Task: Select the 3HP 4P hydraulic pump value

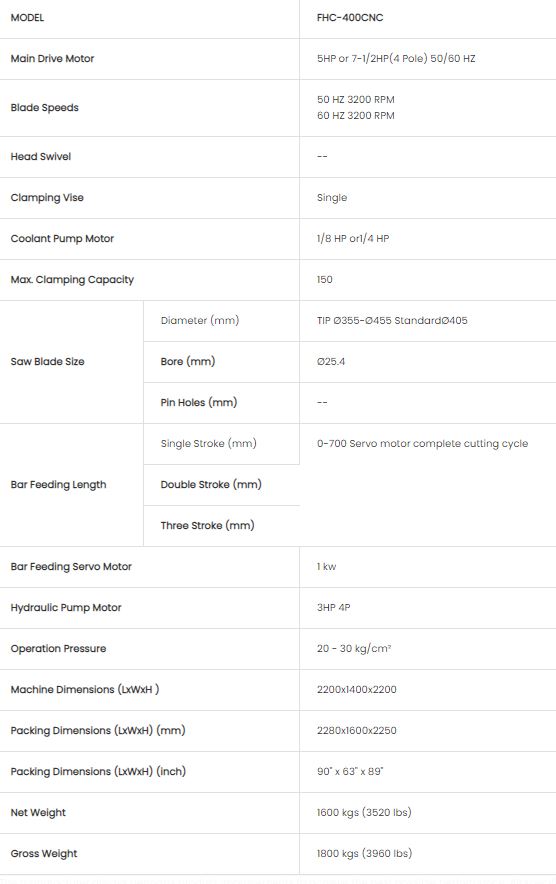Action: click(333, 608)
